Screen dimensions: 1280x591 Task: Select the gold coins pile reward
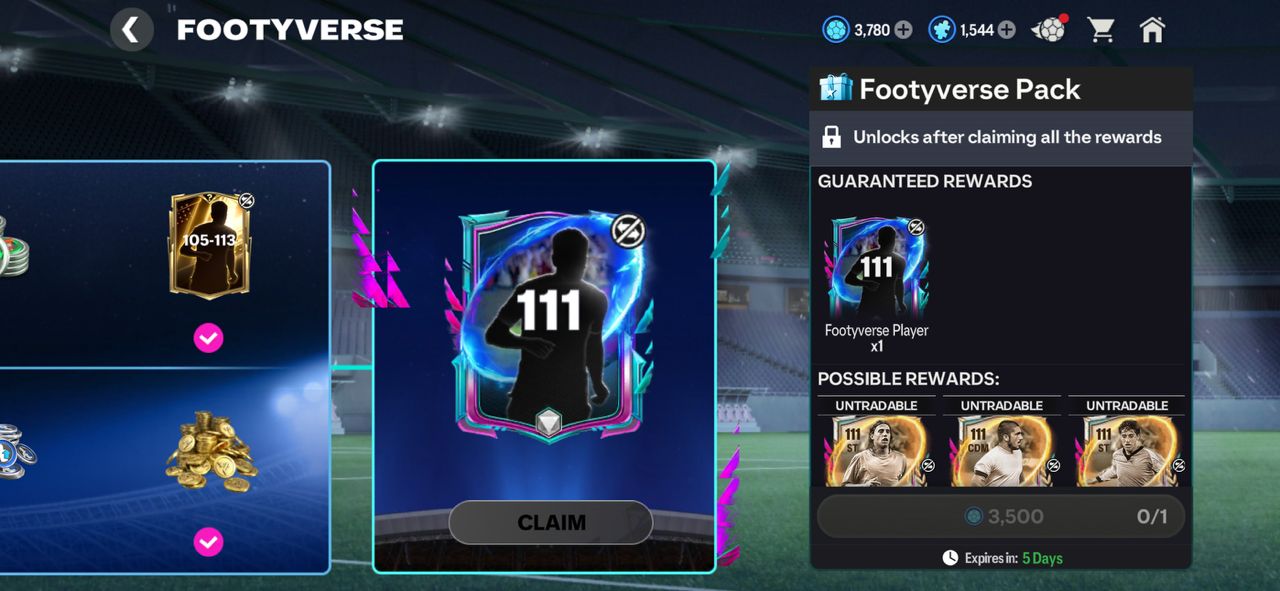click(x=210, y=450)
